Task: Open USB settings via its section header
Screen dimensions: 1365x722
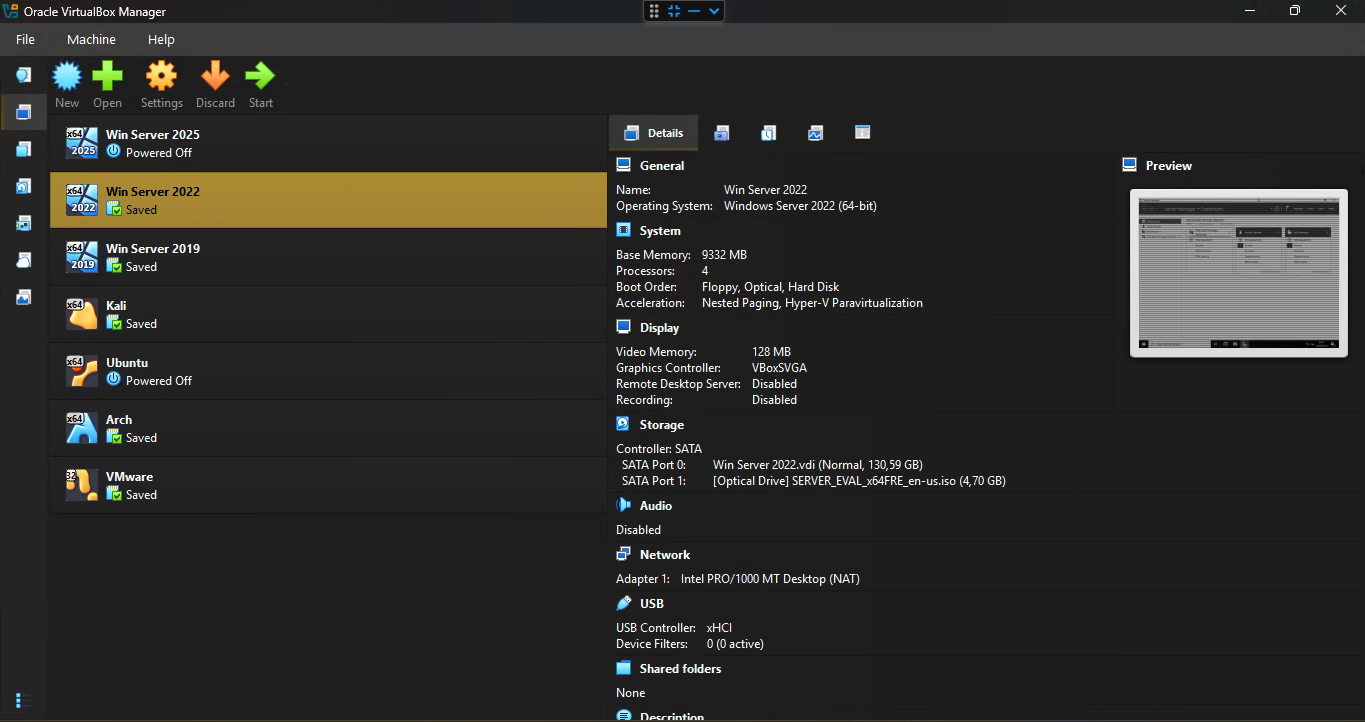Action: click(652, 604)
